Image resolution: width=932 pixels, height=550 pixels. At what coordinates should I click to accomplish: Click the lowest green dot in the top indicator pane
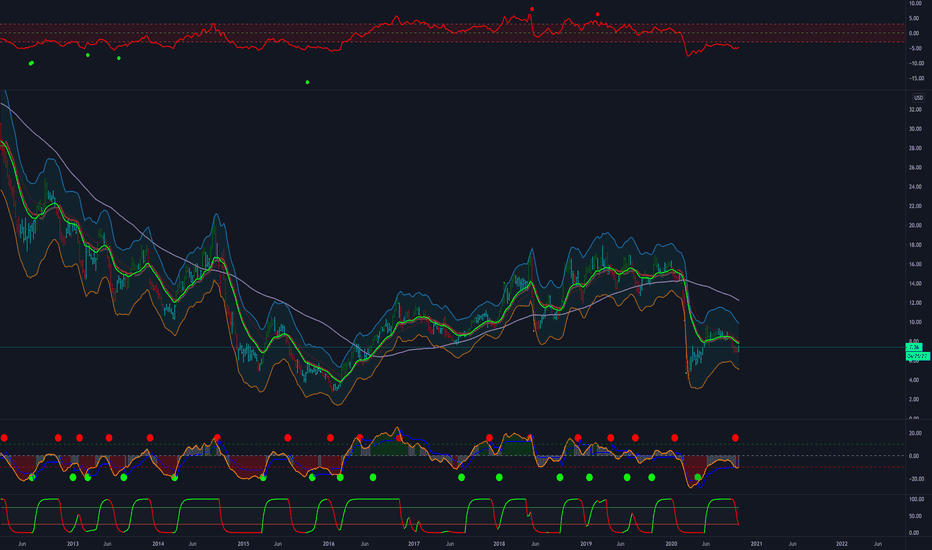point(307,82)
